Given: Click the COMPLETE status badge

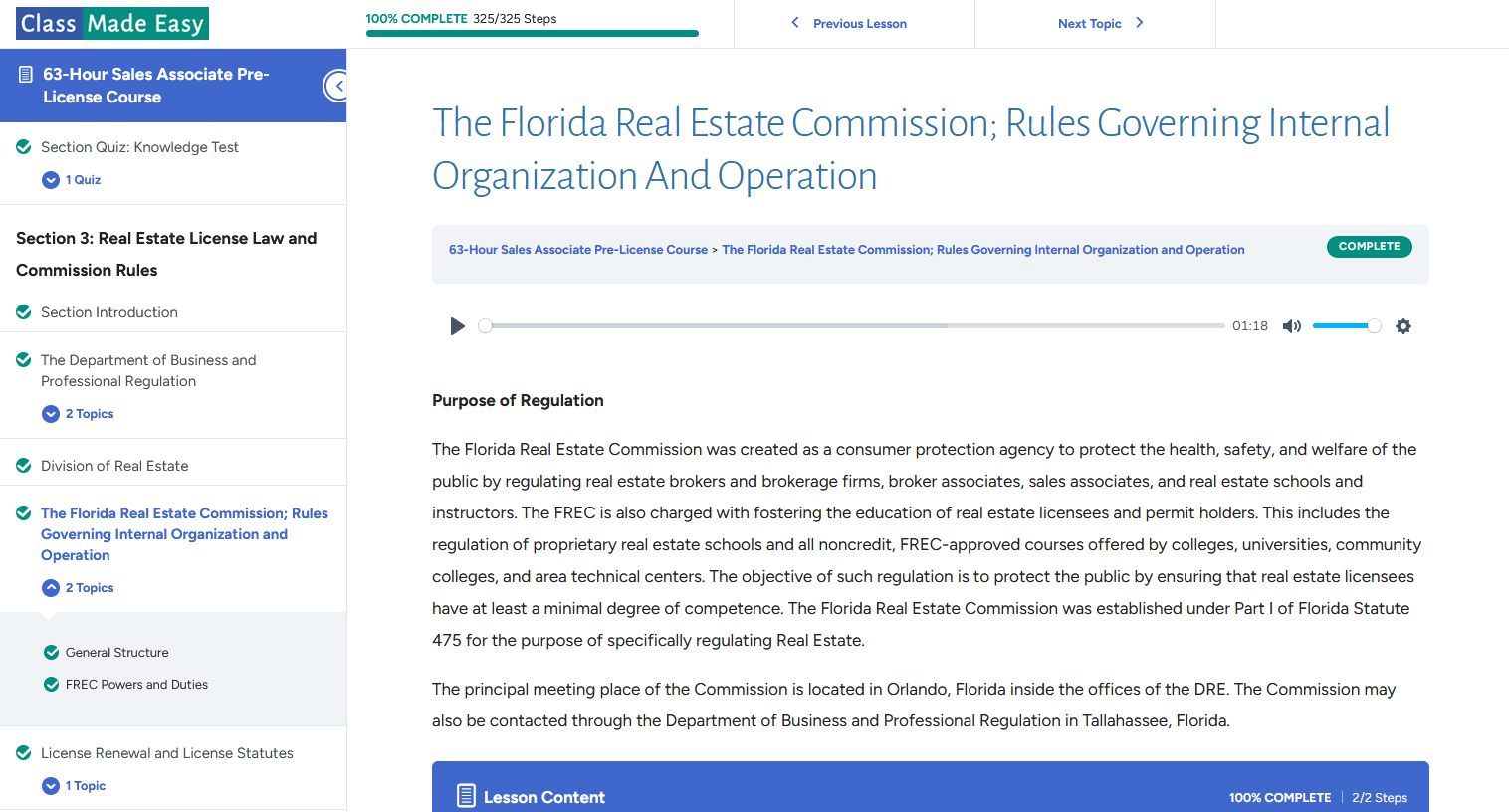Looking at the screenshot, I should pos(1369,247).
